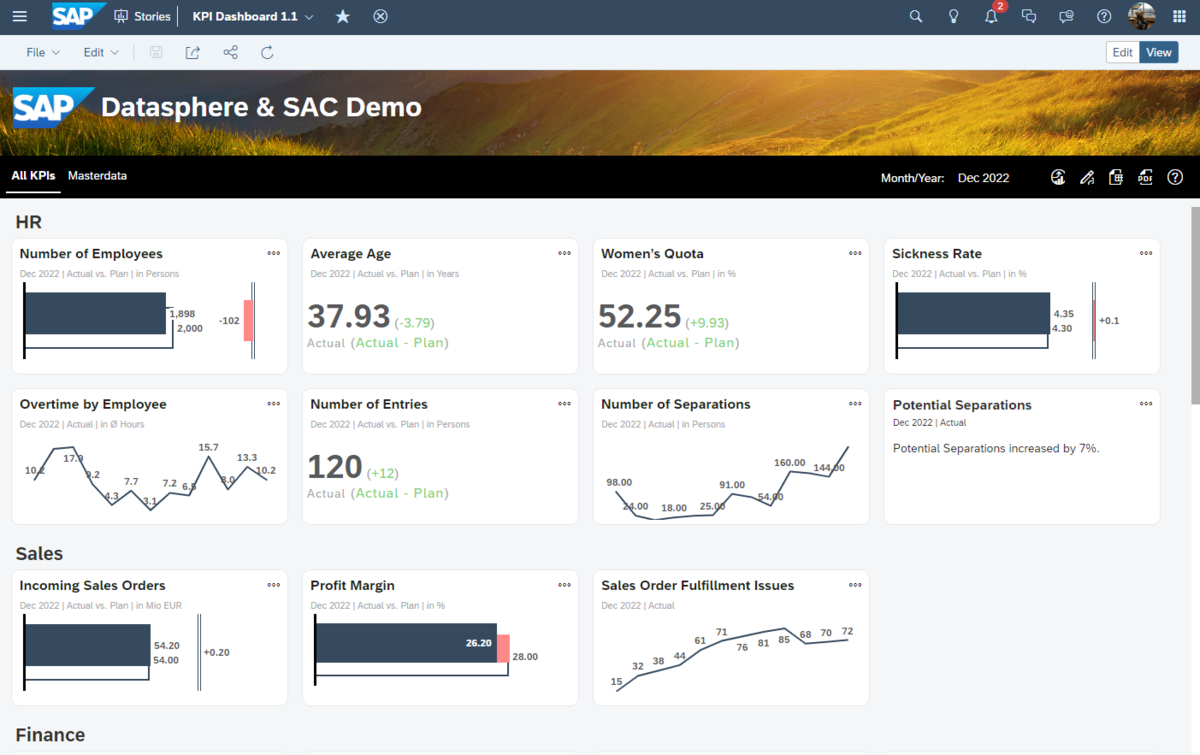
Task: Switch to the Masterdata tab
Action: [x=97, y=175]
